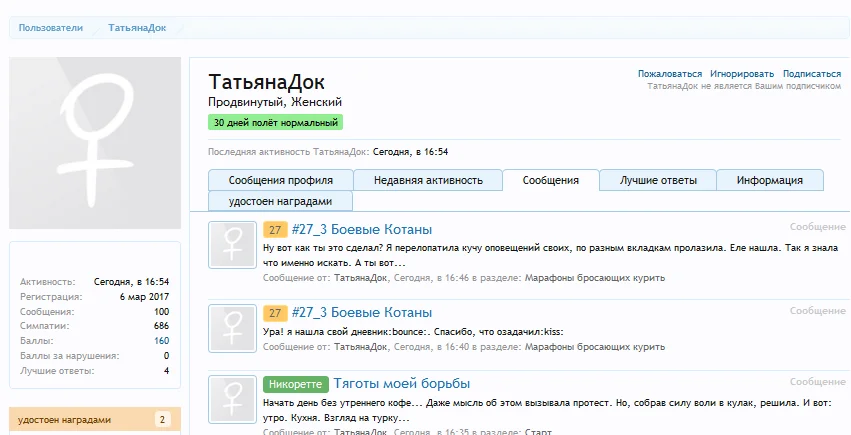851x435 pixels.
Task: Select the Сообщения tab
Action: [550, 180]
